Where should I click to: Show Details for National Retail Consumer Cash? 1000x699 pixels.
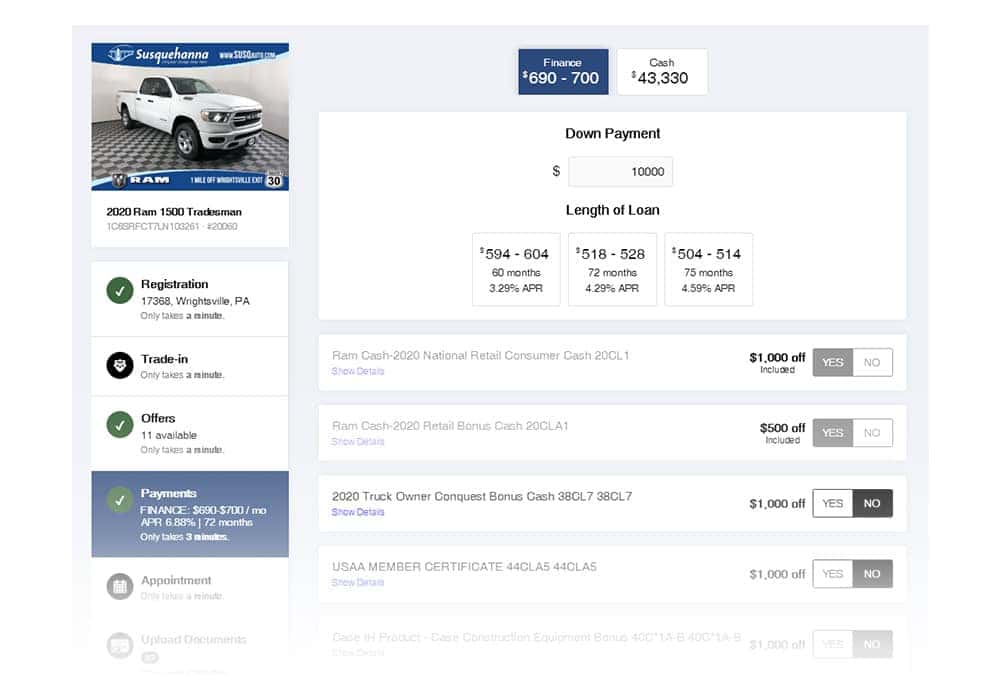(x=358, y=371)
